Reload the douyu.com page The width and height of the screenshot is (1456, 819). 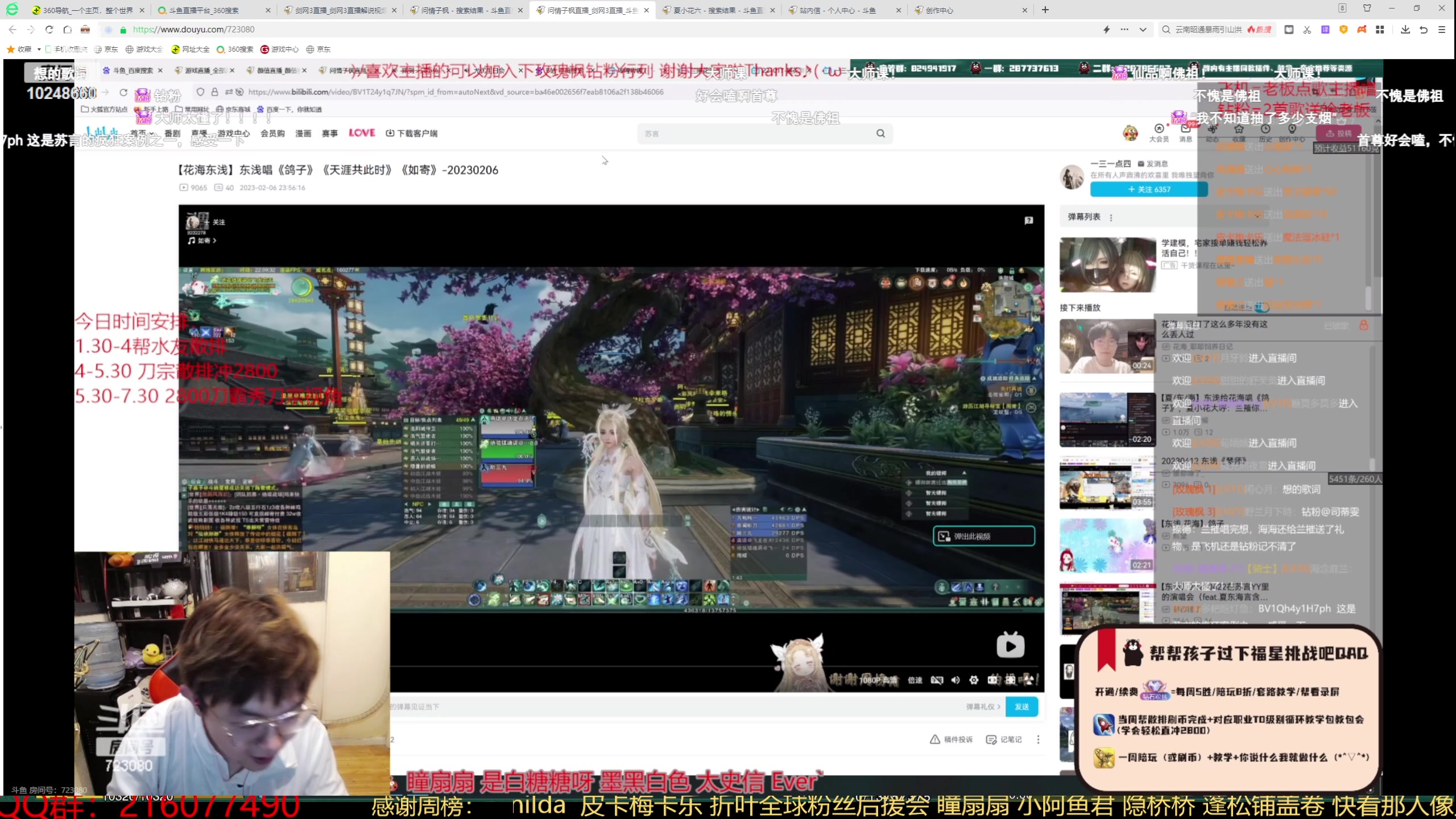click(x=49, y=30)
